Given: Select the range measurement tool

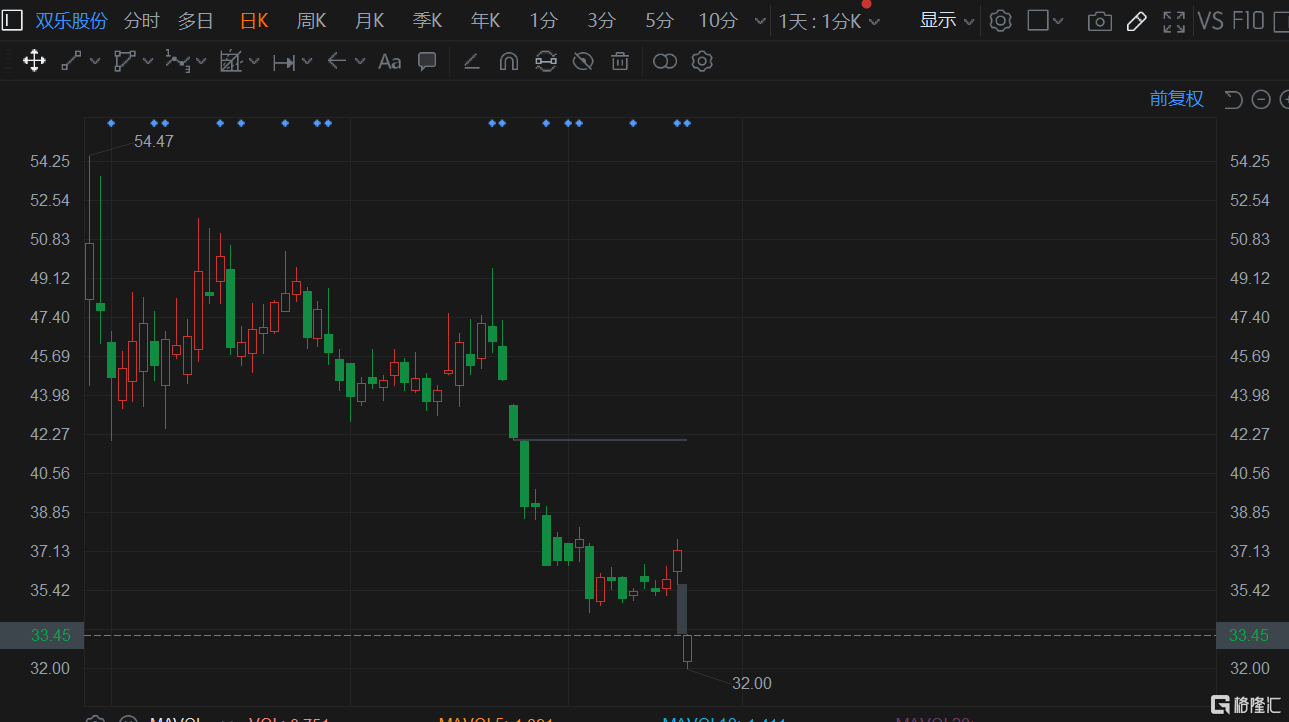Looking at the screenshot, I should (284, 62).
